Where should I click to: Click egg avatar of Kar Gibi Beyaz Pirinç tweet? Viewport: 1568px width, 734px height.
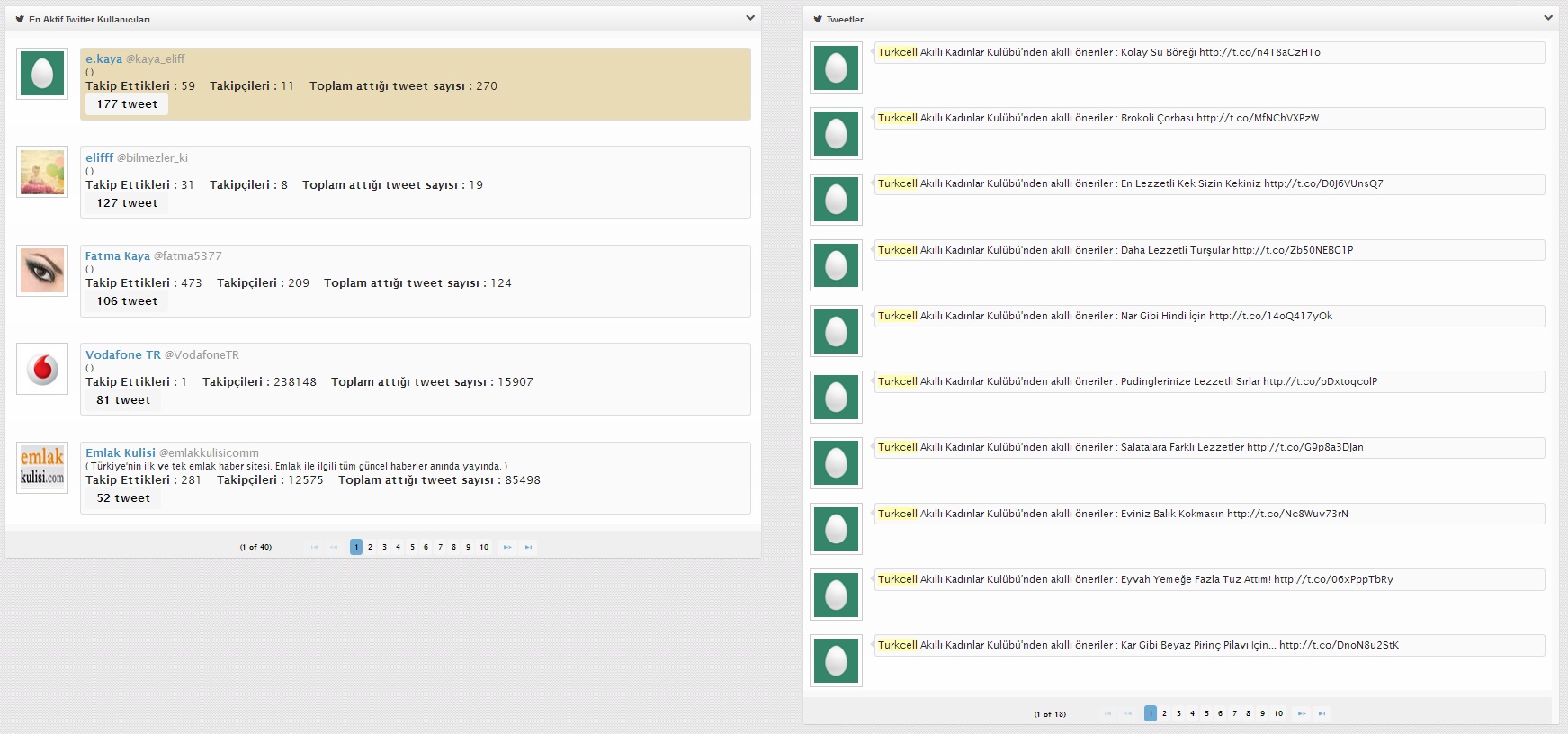point(837,660)
